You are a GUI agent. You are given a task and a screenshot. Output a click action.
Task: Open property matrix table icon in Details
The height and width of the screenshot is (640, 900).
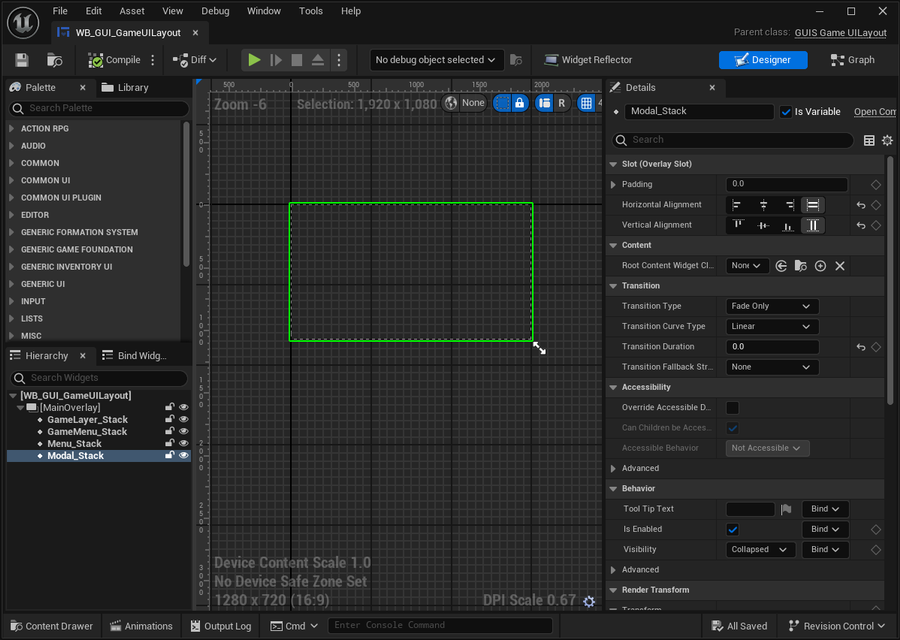pos(869,140)
